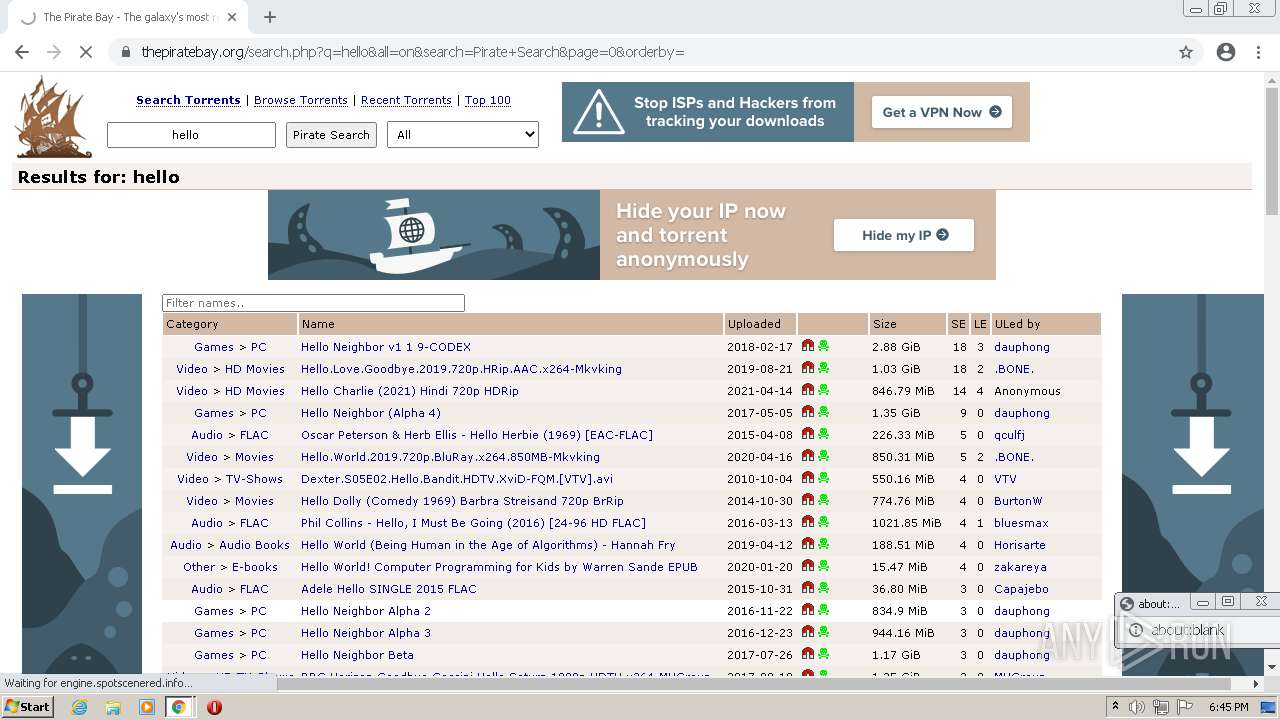Click the Pirate Search button
This screenshot has height=720, width=1280.
pyautogui.click(x=331, y=135)
